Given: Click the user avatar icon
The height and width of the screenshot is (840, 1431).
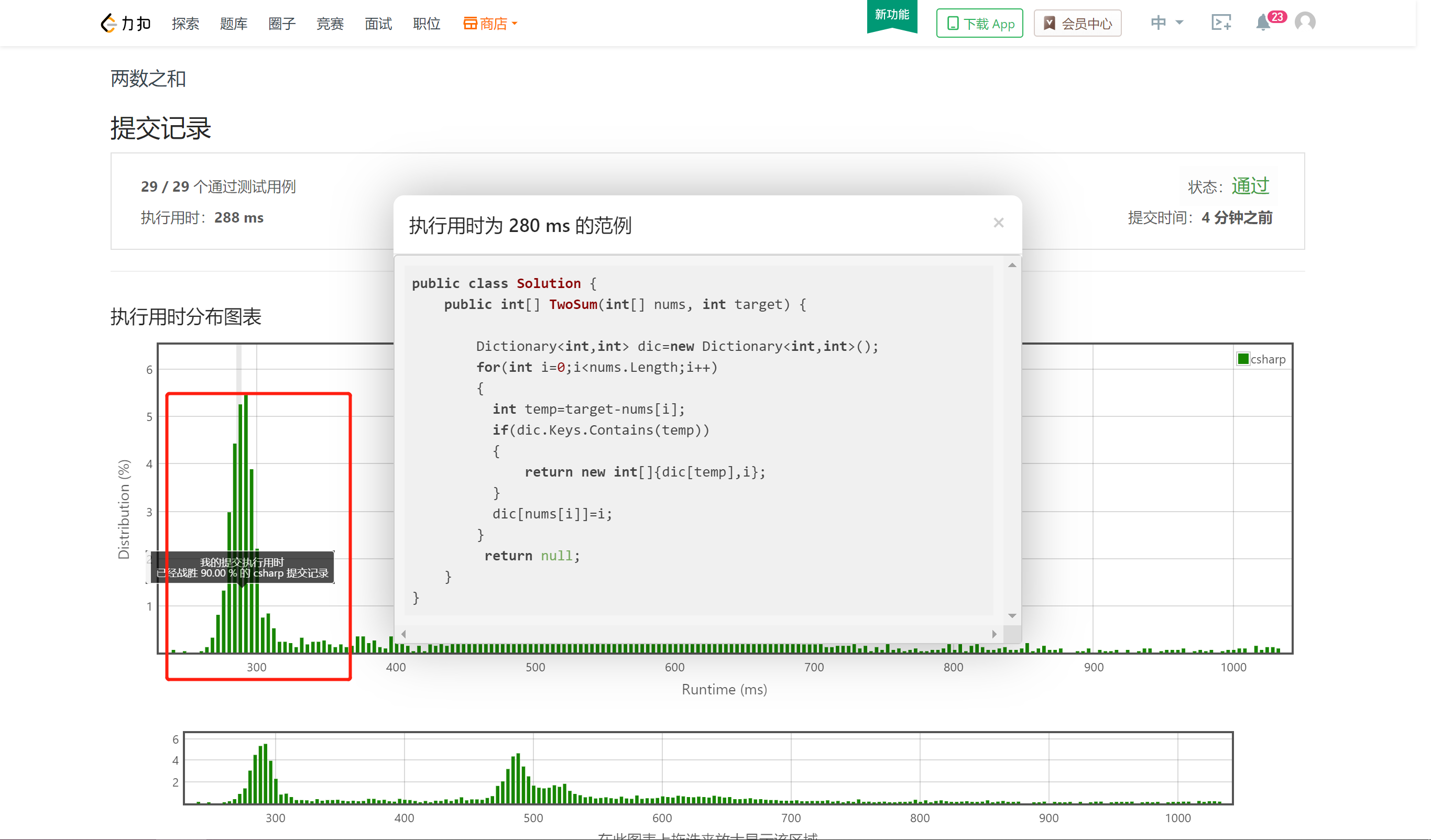Looking at the screenshot, I should click(1305, 22).
